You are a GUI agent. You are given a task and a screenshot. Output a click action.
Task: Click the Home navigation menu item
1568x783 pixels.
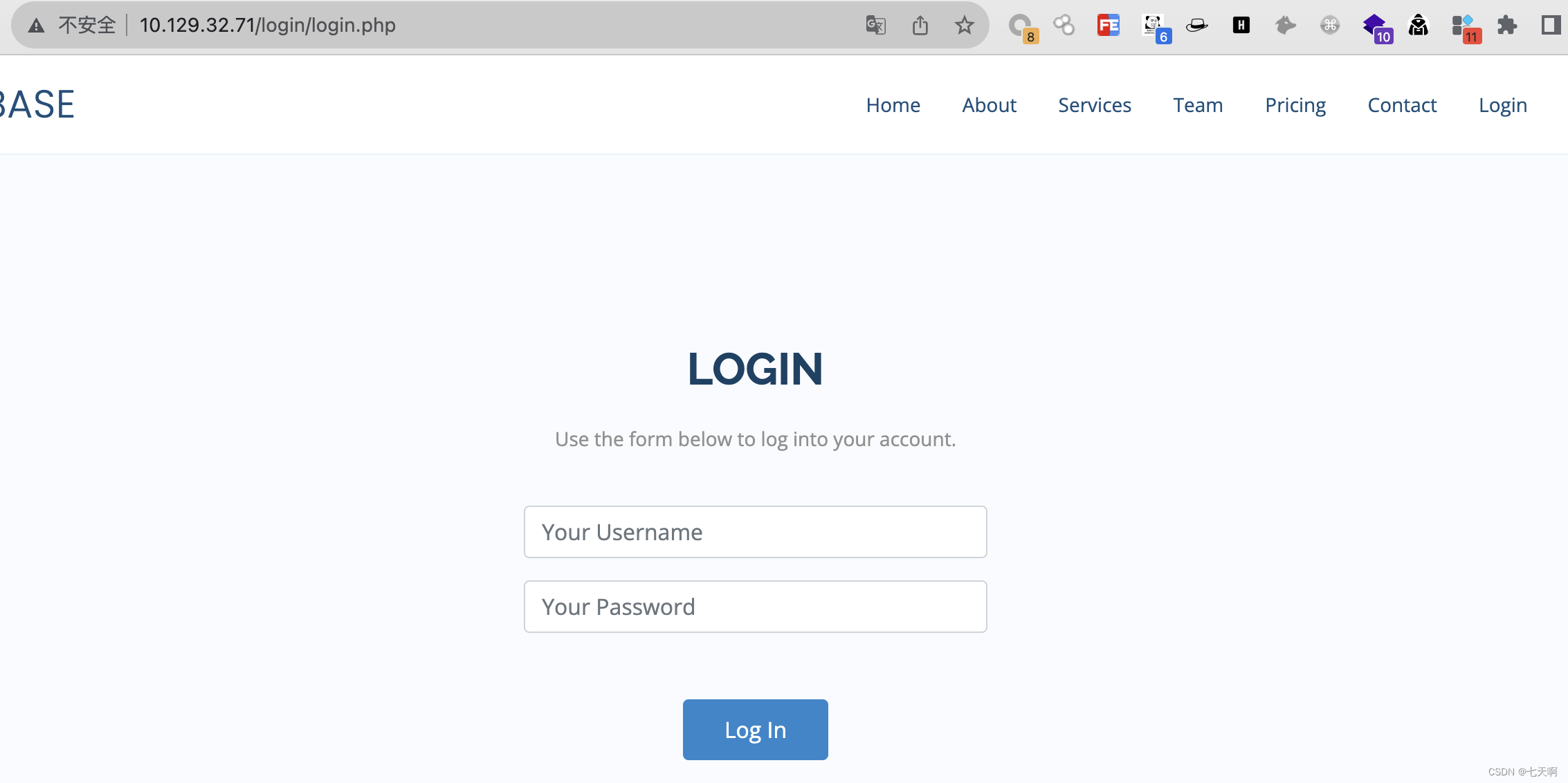point(893,105)
